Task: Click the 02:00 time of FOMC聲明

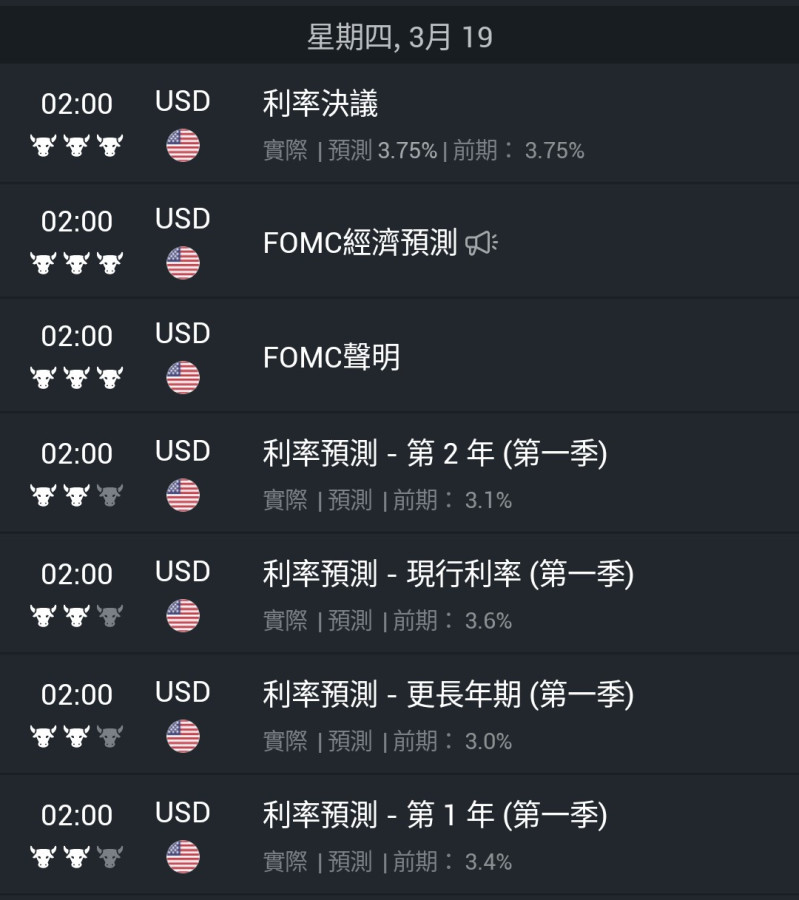Action: [x=77, y=337]
